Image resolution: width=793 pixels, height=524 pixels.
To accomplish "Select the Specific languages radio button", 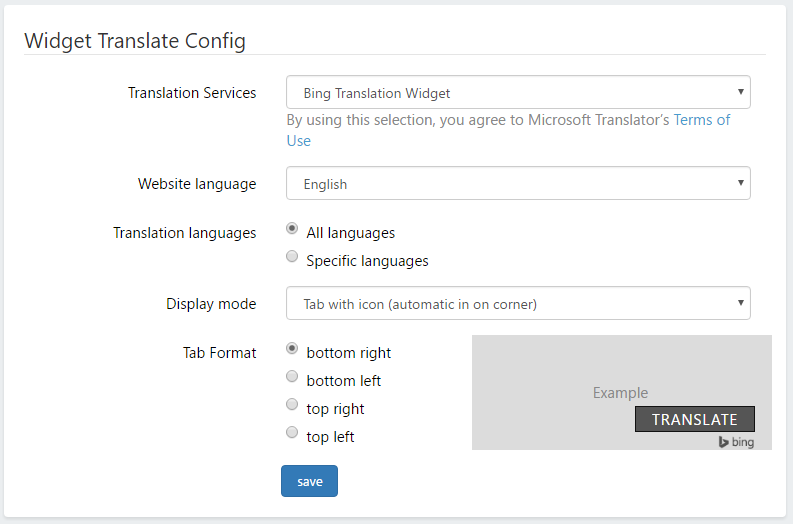I will point(292,256).
